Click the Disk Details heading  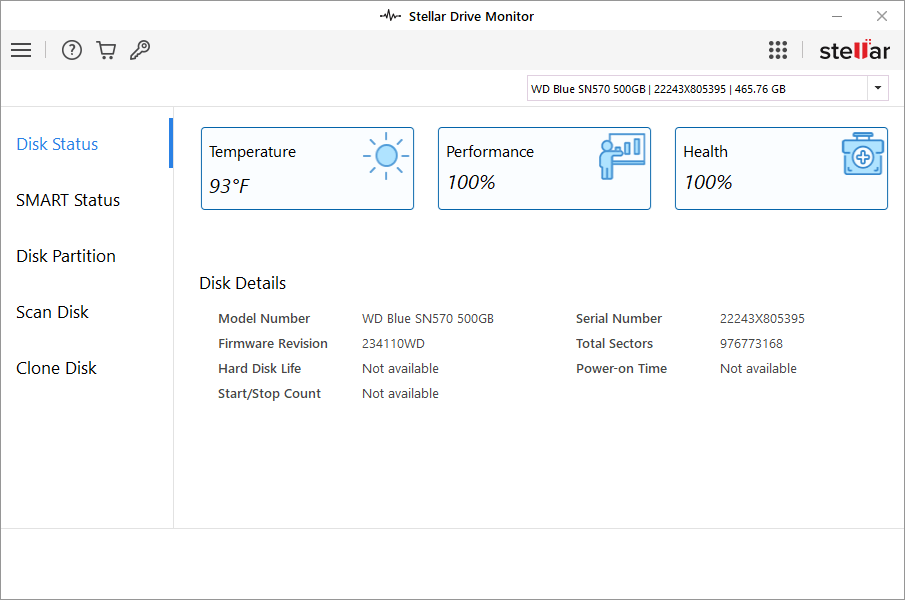point(242,283)
